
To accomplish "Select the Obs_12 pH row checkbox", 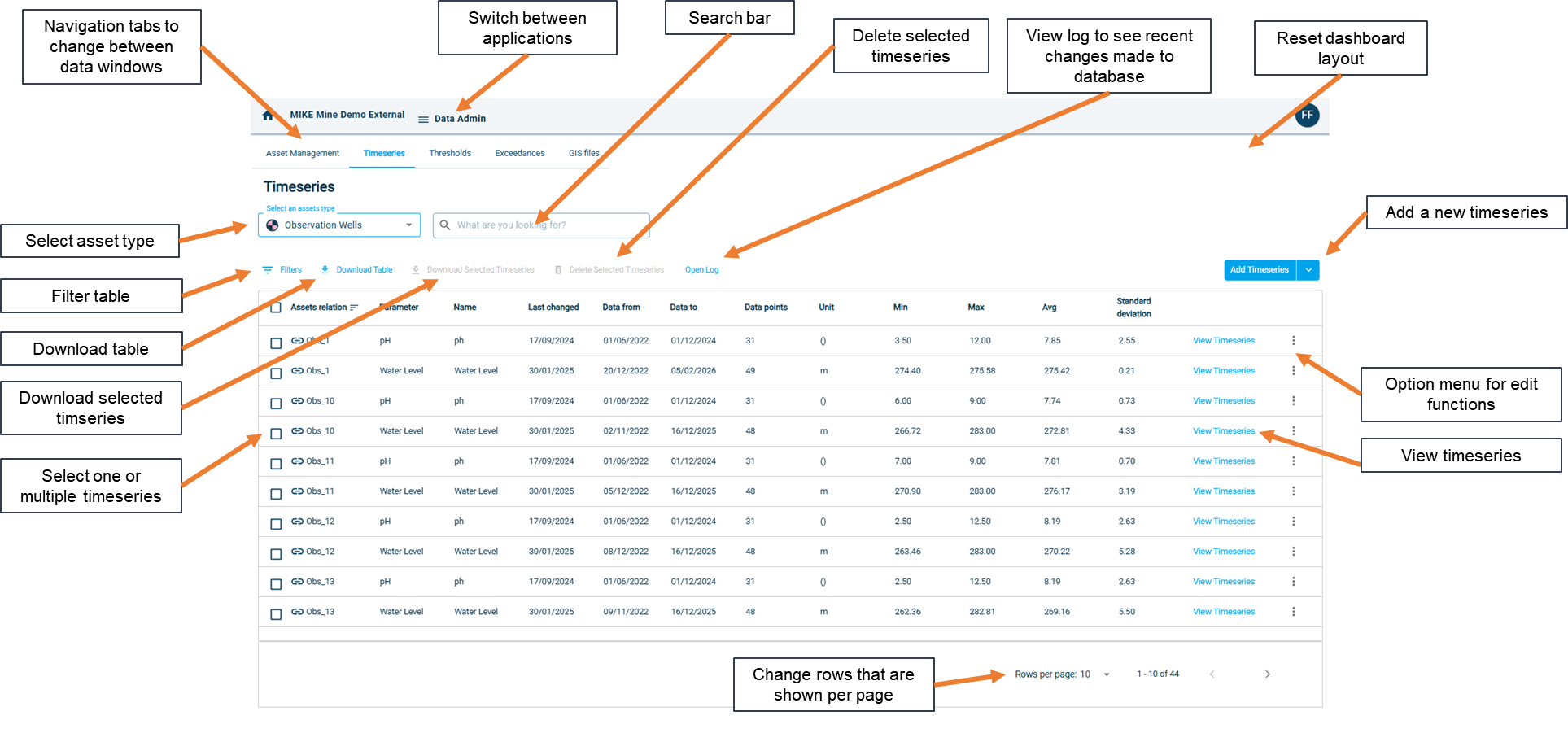I will pyautogui.click(x=276, y=524).
